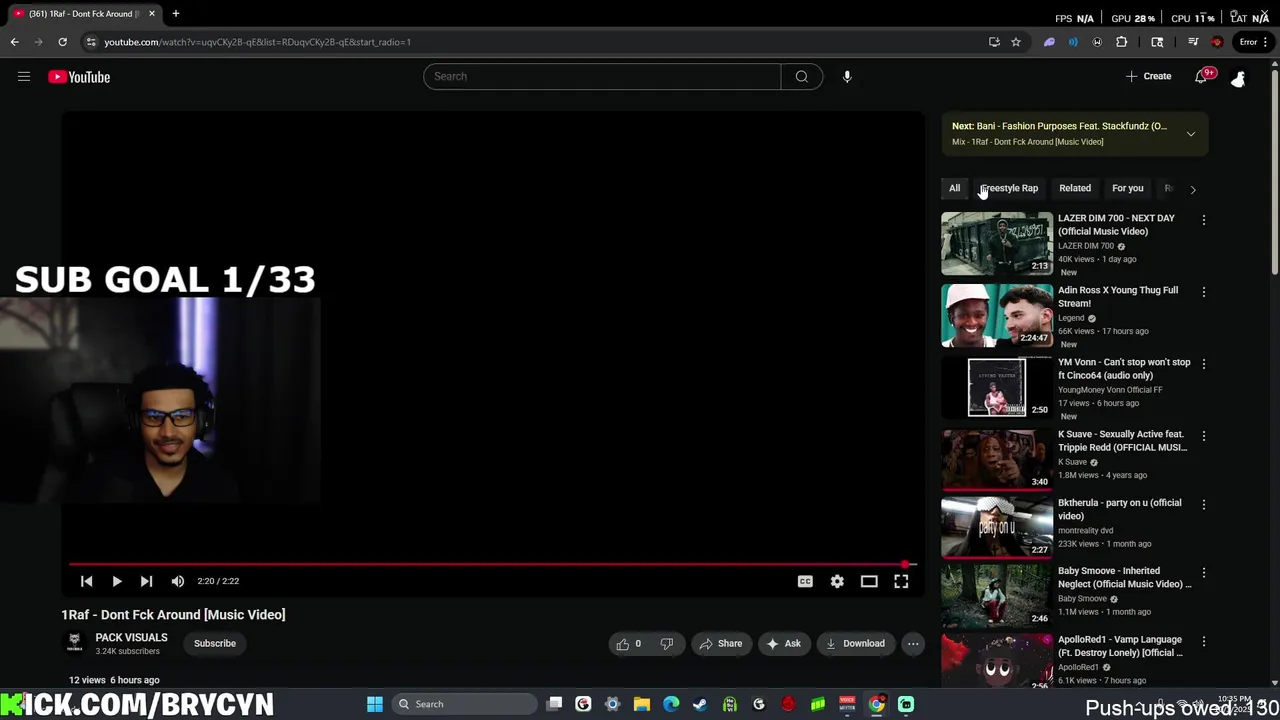Open options for YM Vonn video
This screenshot has height=720, width=1280.
[1204, 364]
